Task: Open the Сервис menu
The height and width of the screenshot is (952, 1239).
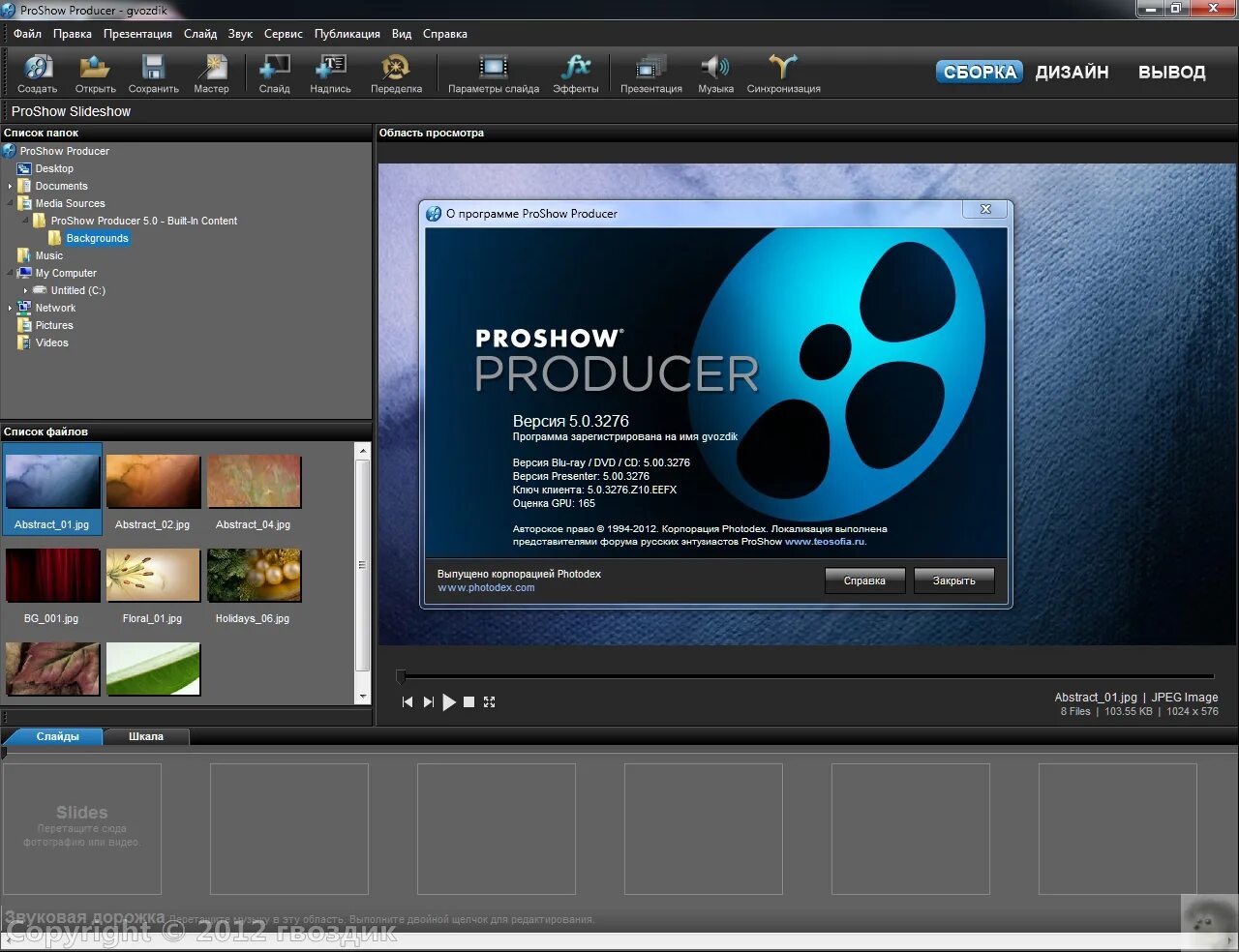Action: [283, 34]
